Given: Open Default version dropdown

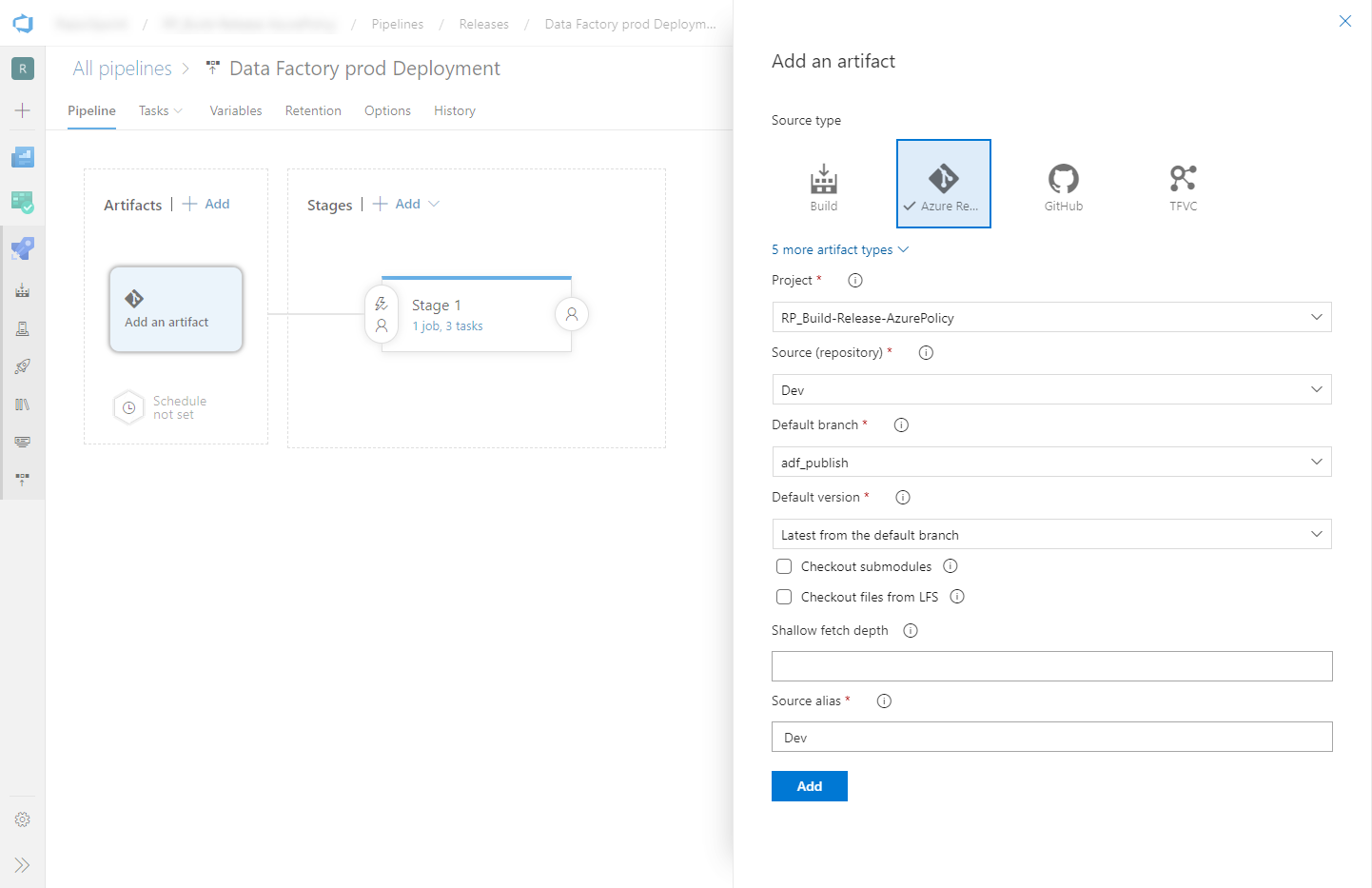Looking at the screenshot, I should (1051, 534).
